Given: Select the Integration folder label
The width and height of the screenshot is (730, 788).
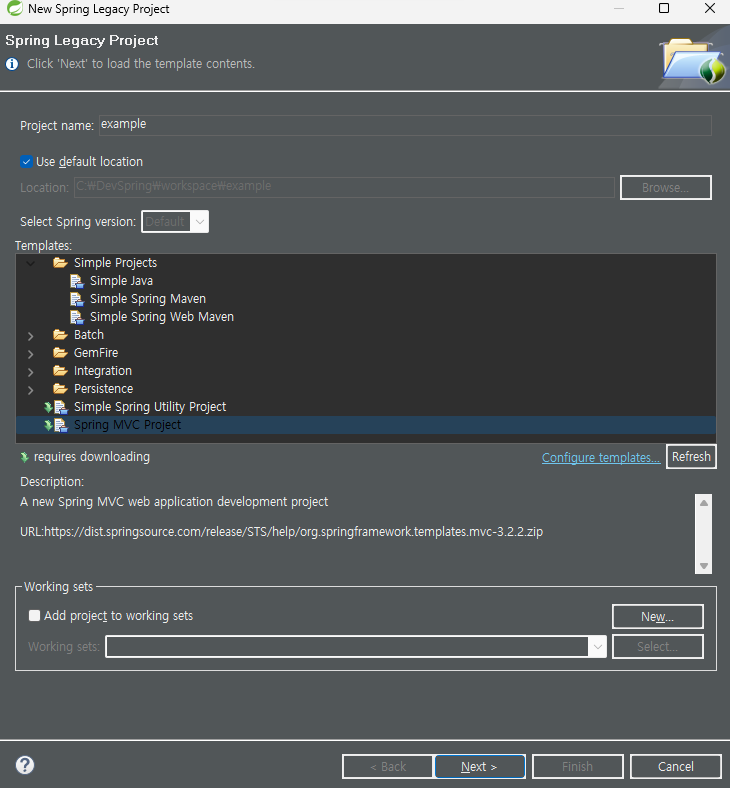Looking at the screenshot, I should pyautogui.click(x=102, y=371).
